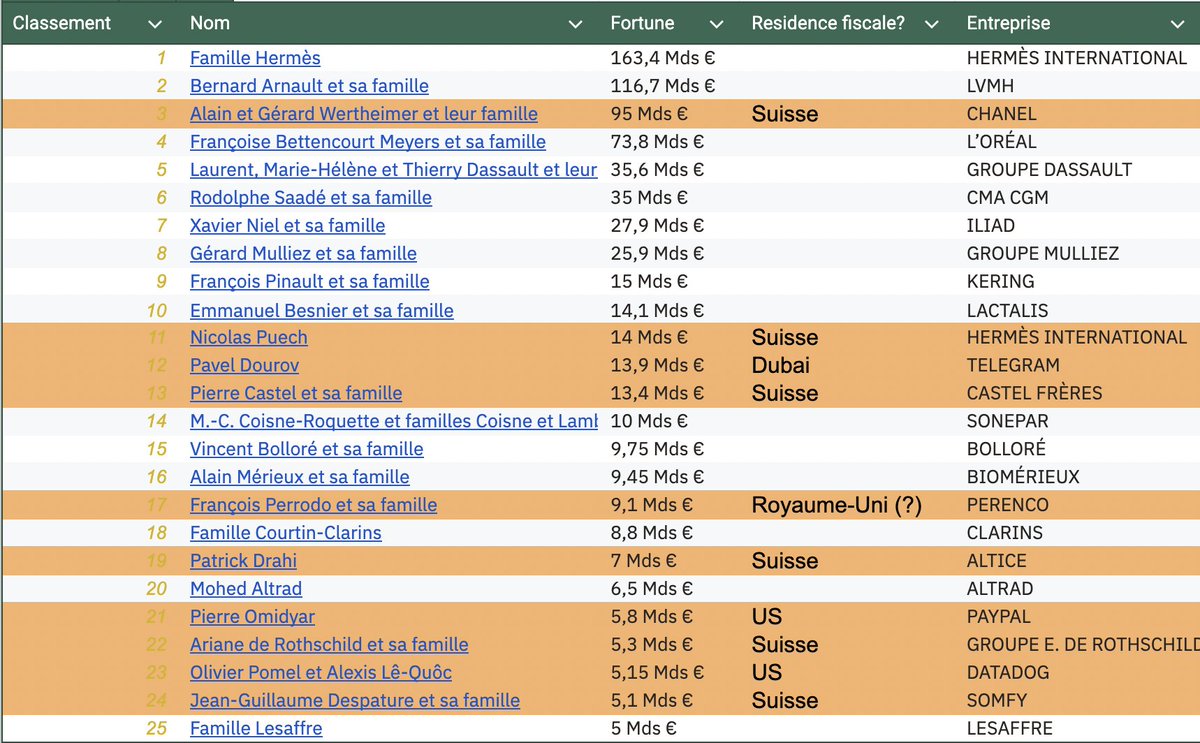The width and height of the screenshot is (1200, 743).
Task: Select the TELEGRAM company cell
Action: 1013,365
